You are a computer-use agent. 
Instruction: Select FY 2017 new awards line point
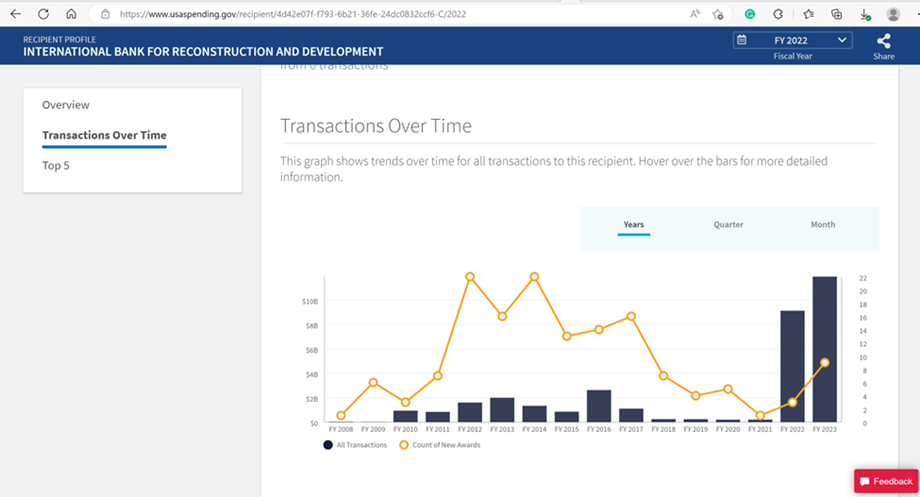click(631, 316)
